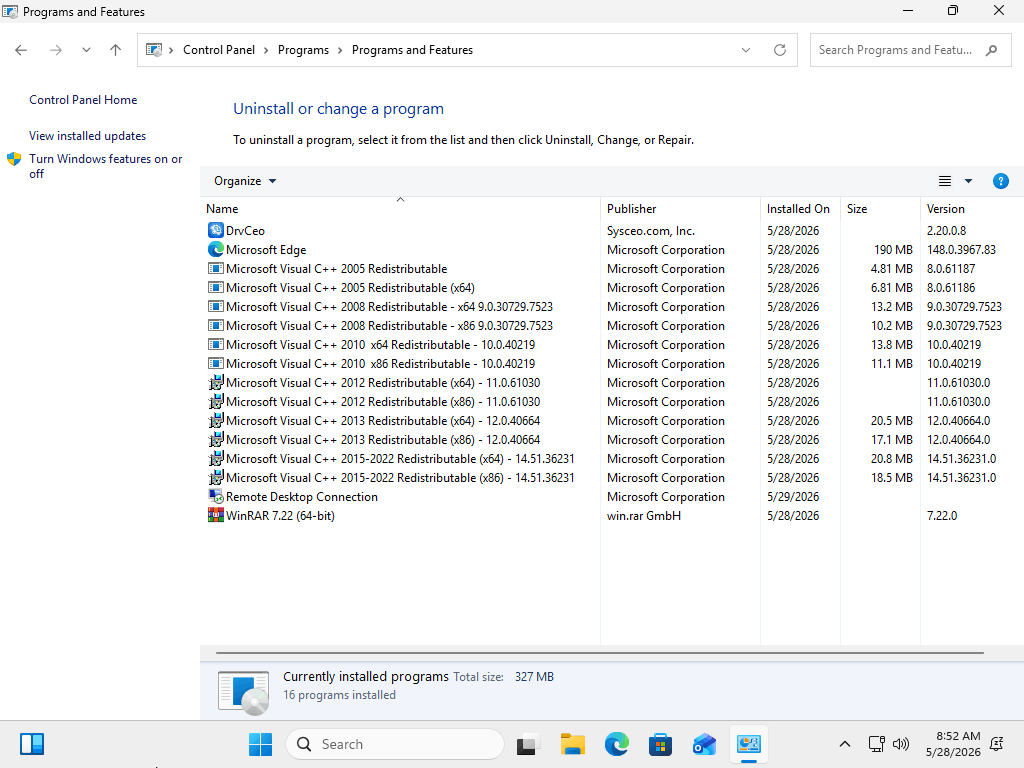
Task: Open View installed updates link
Action: 88,136
